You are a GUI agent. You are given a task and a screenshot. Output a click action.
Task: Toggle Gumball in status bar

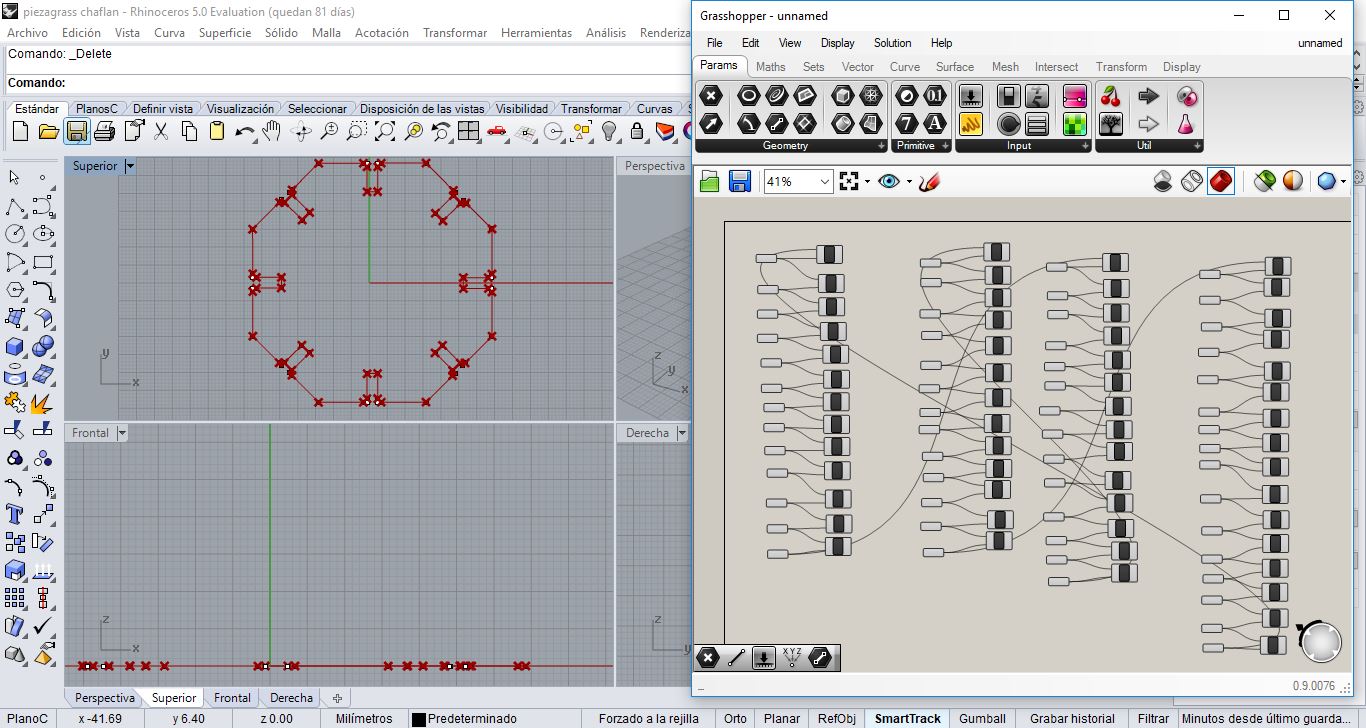pyautogui.click(x=982, y=718)
